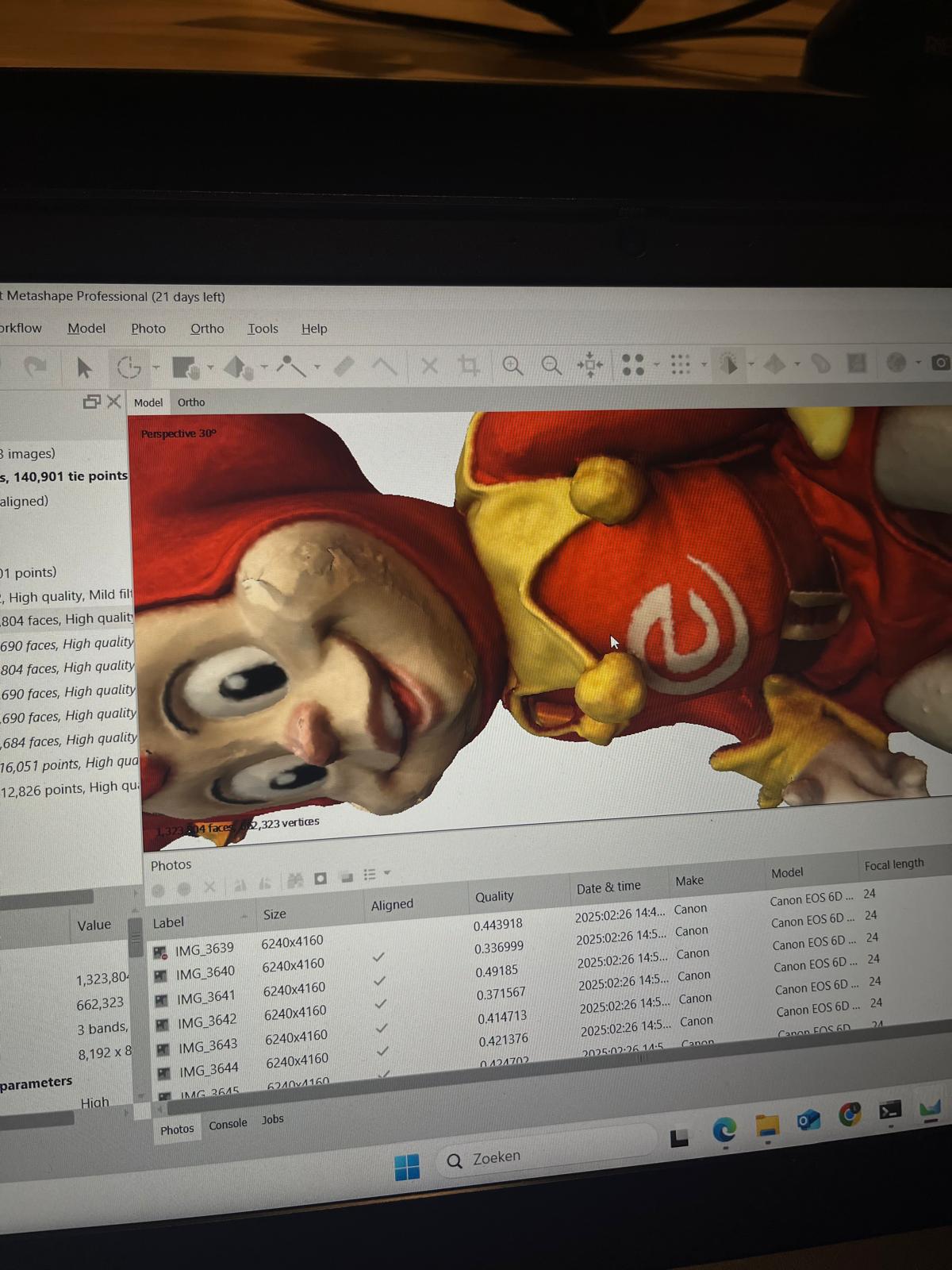Open the shape drawing dropdown arrow
This screenshot has height=1270, width=952.
[317, 368]
